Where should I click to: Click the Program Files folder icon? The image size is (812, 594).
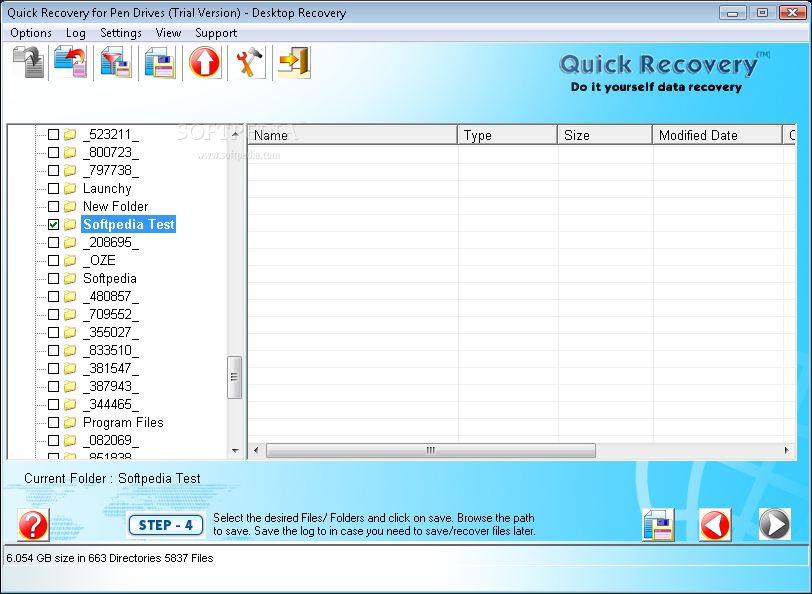point(70,423)
